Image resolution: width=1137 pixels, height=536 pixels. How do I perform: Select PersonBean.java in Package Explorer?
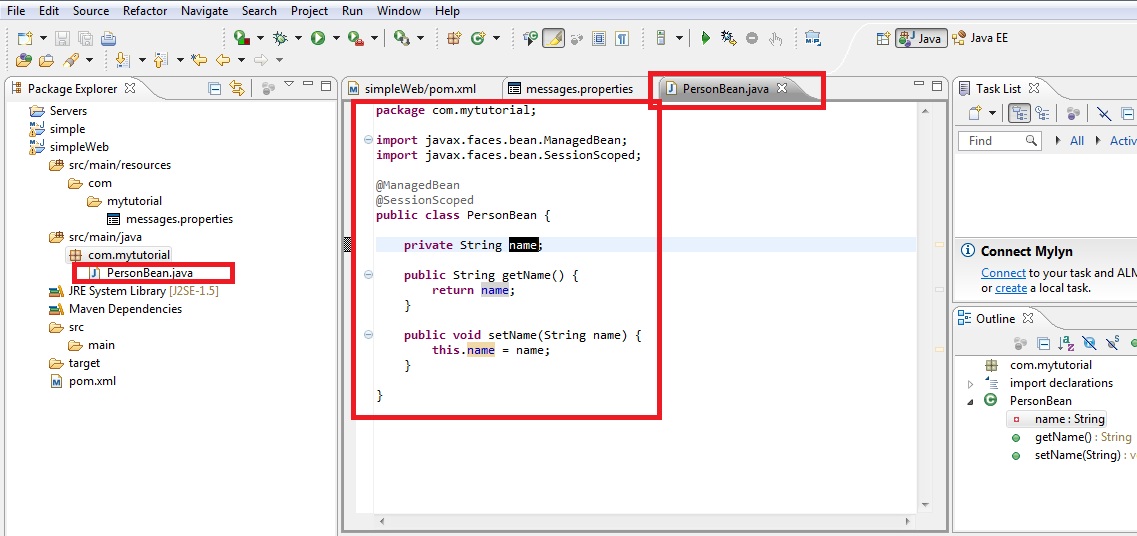click(150, 273)
